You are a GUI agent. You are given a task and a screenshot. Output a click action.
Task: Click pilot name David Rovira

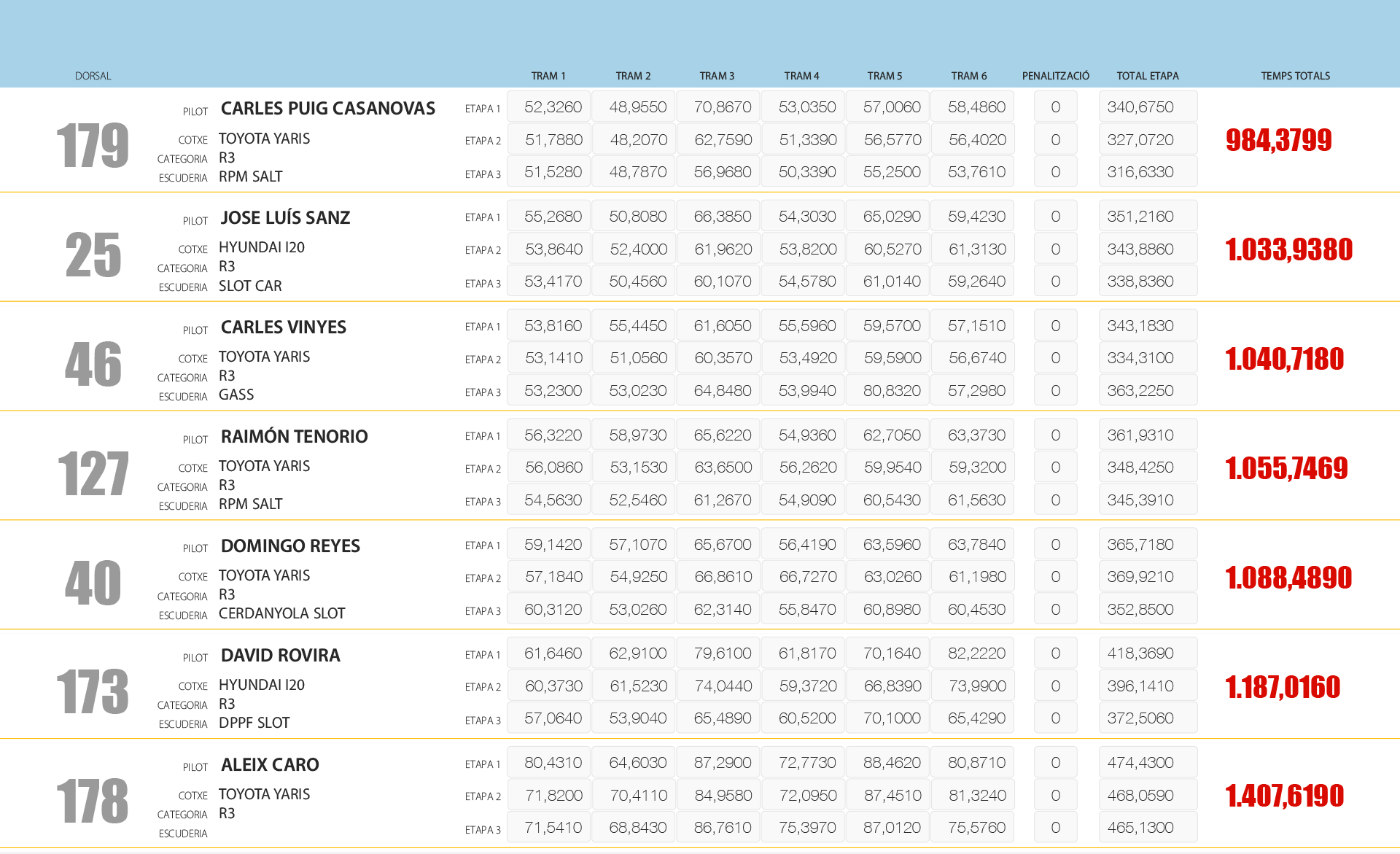[x=280, y=656]
